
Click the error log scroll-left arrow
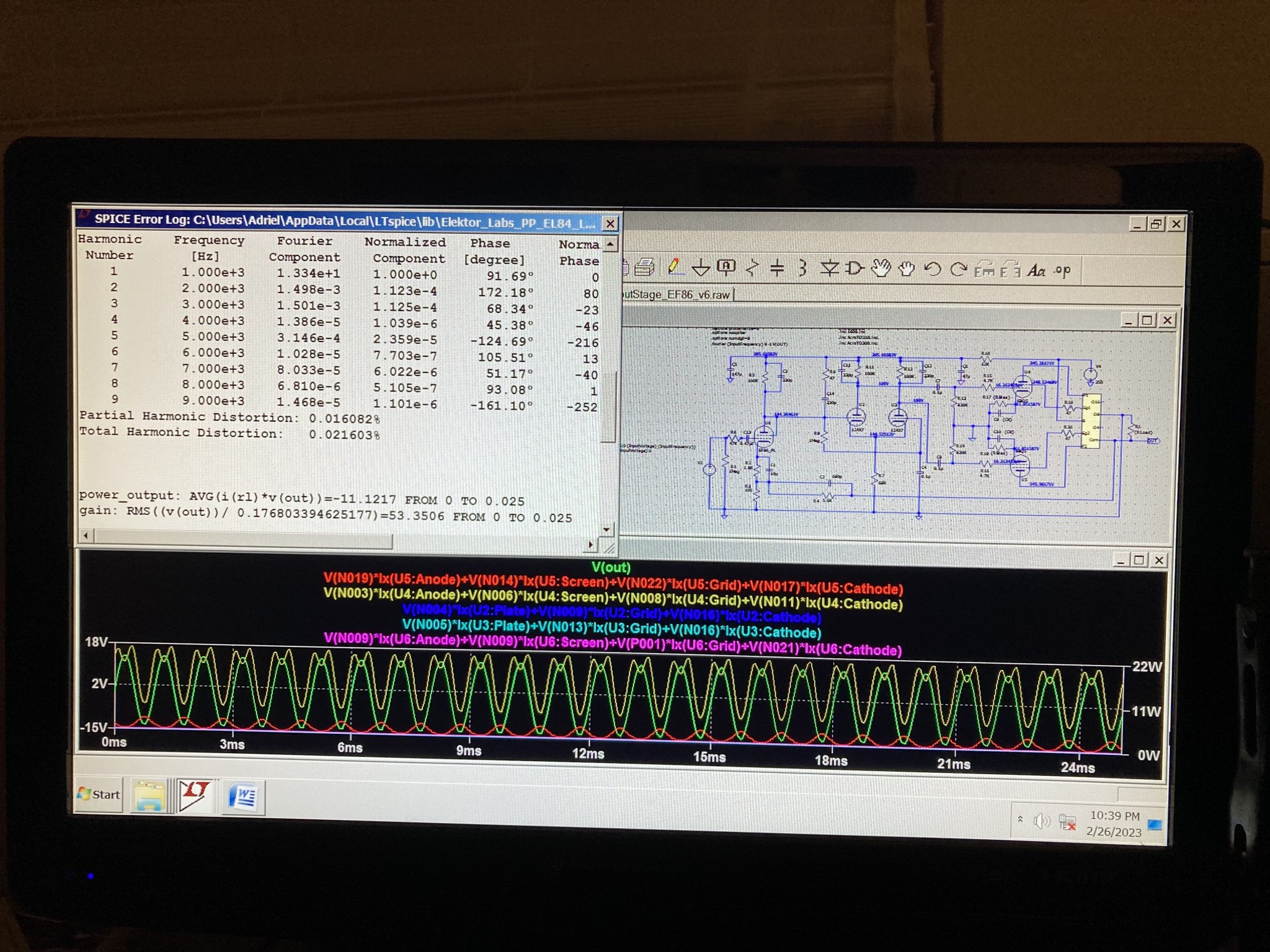86,534
